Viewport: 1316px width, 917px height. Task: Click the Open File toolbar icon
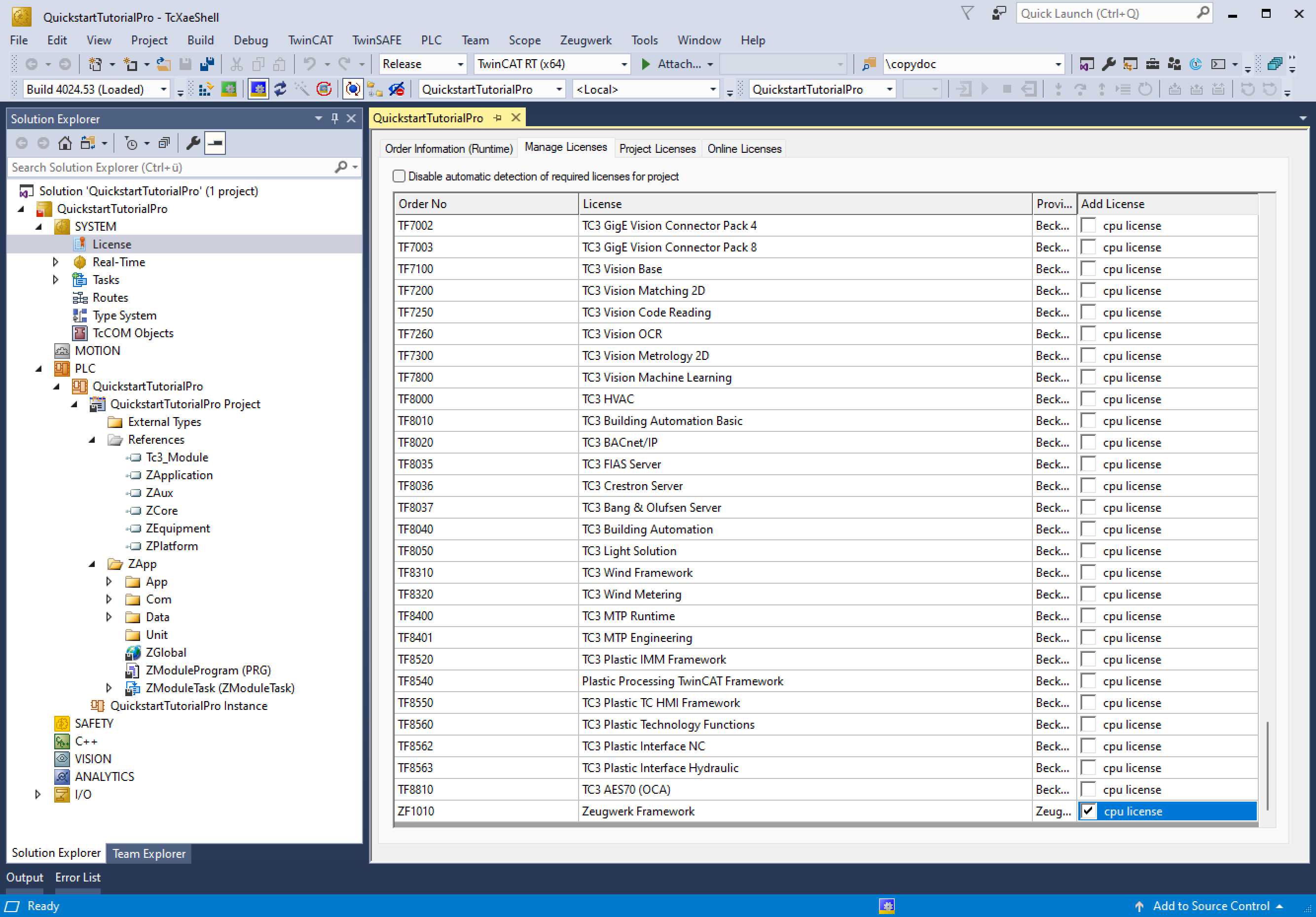click(x=163, y=64)
